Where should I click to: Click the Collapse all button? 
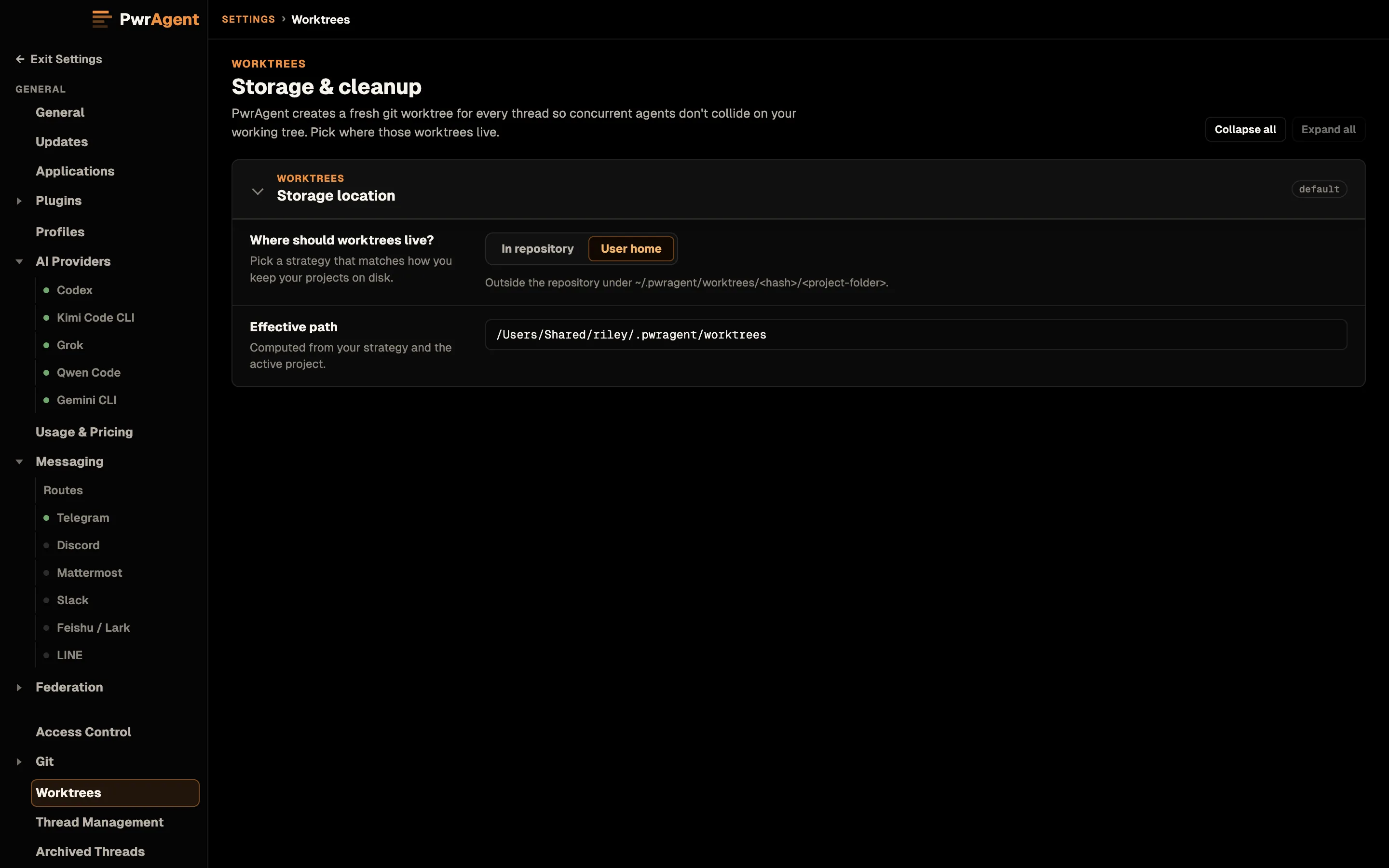pyautogui.click(x=1245, y=129)
